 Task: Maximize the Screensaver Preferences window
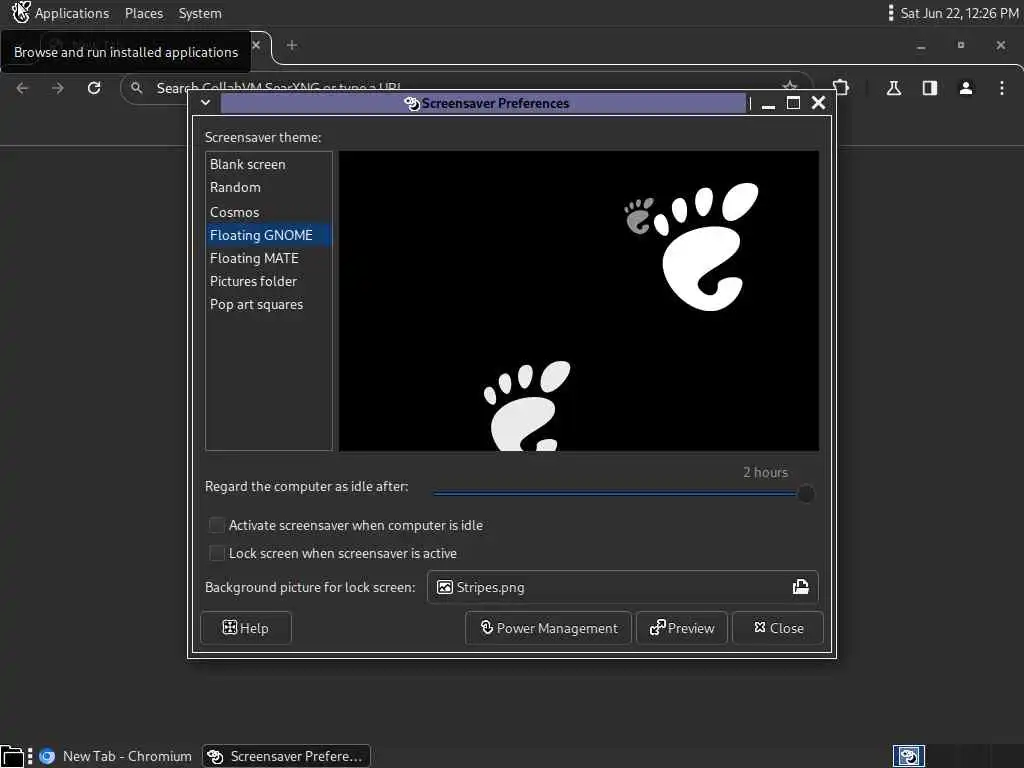(x=793, y=103)
